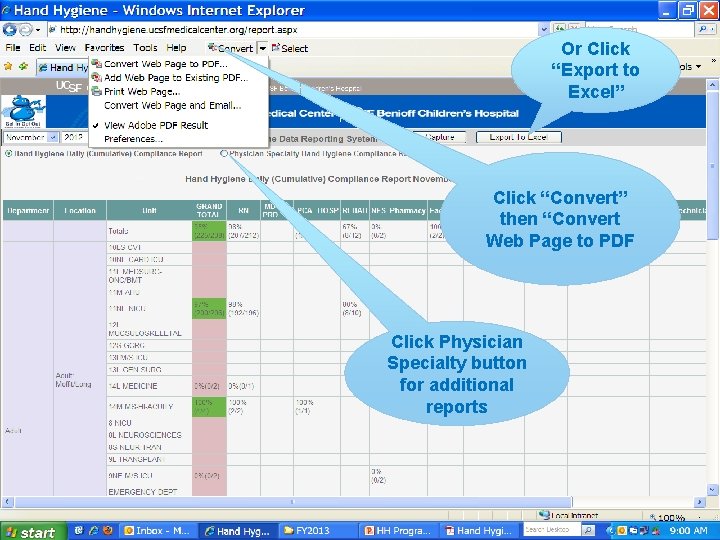Click the taskbar clock showing 9:00 AM
The image size is (720, 540).
[x=688, y=531]
